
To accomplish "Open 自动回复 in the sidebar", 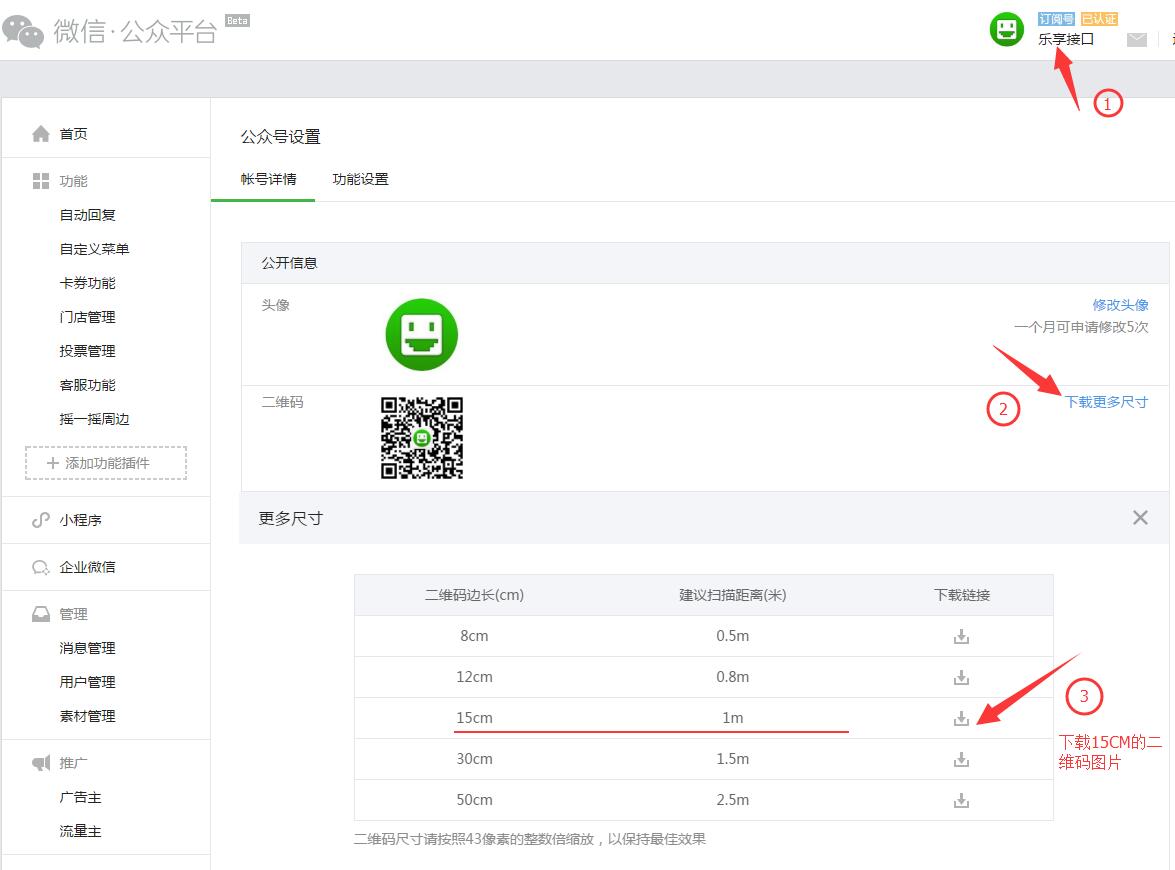I will (x=88, y=215).
